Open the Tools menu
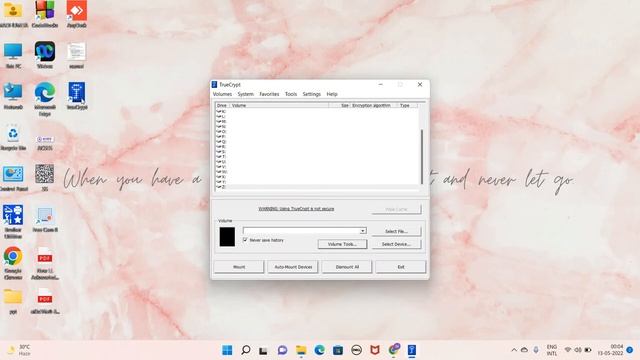Image resolution: width=640 pixels, height=360 pixels. [x=291, y=94]
